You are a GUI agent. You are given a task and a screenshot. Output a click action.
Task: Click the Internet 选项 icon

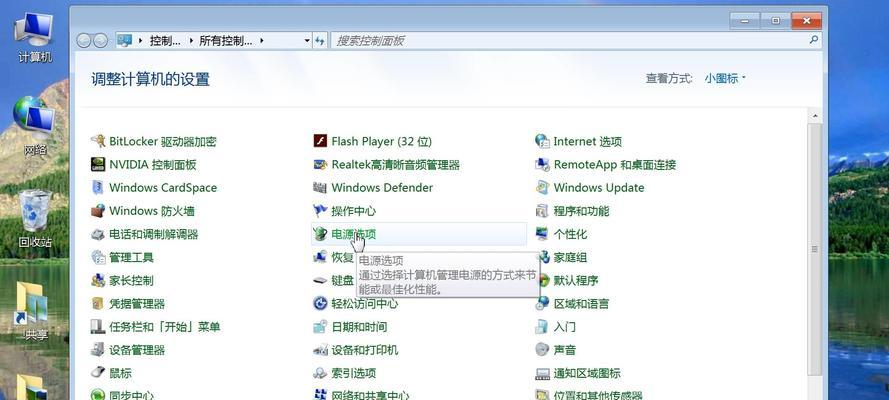pyautogui.click(x=543, y=141)
